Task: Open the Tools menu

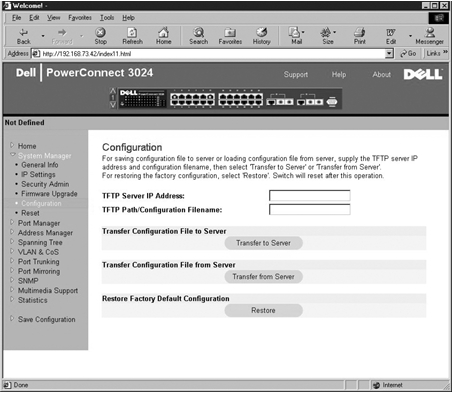Action: click(x=107, y=18)
